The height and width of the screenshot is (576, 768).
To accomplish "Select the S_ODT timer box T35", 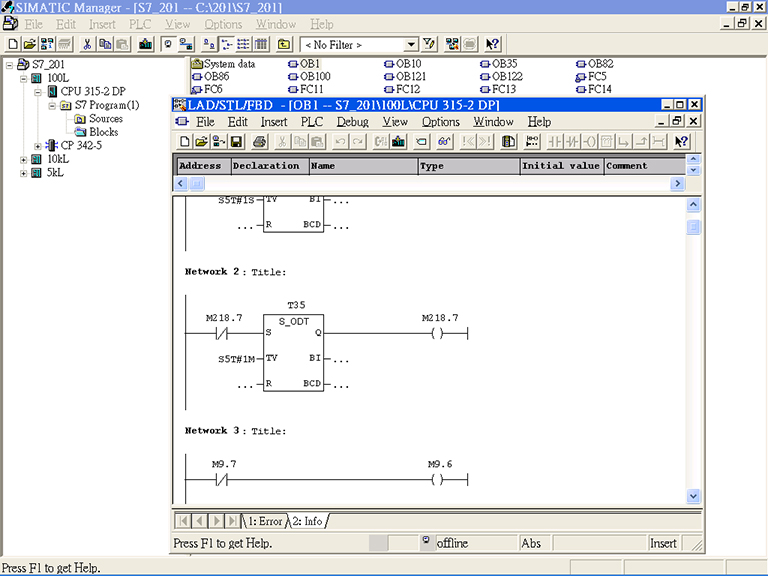I will point(293,353).
